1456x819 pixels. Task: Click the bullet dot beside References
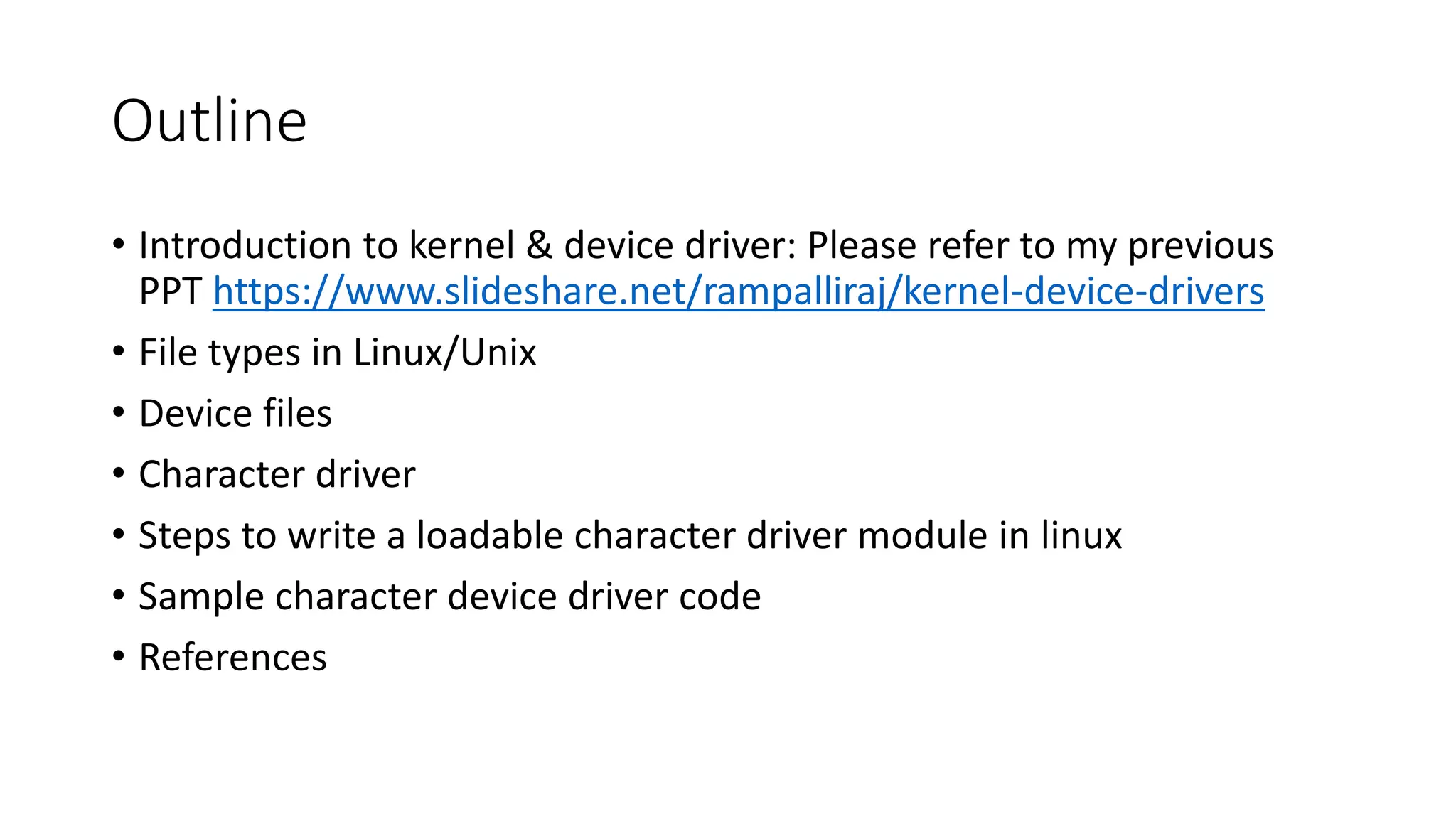coord(119,655)
